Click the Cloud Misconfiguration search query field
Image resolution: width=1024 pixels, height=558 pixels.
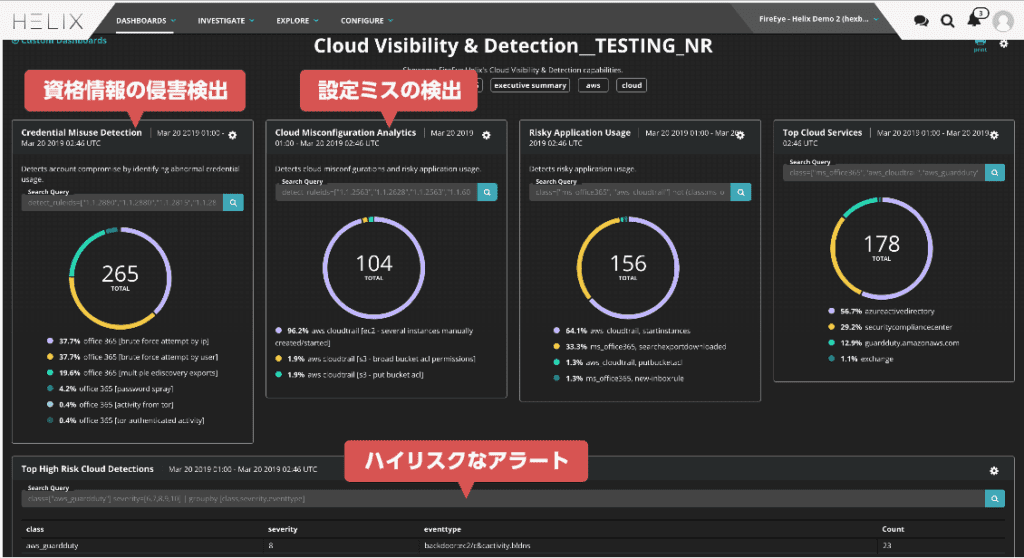(x=376, y=192)
